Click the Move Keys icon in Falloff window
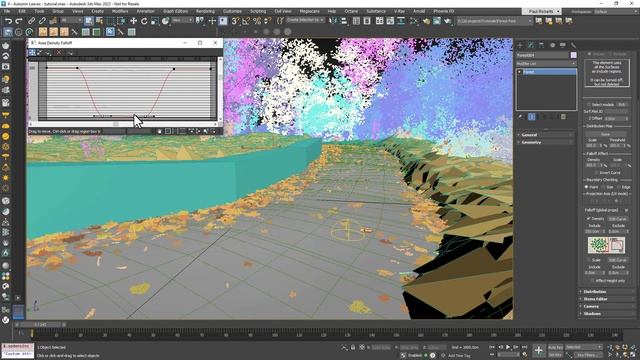This screenshot has height=360, width=640. [x=32, y=52]
